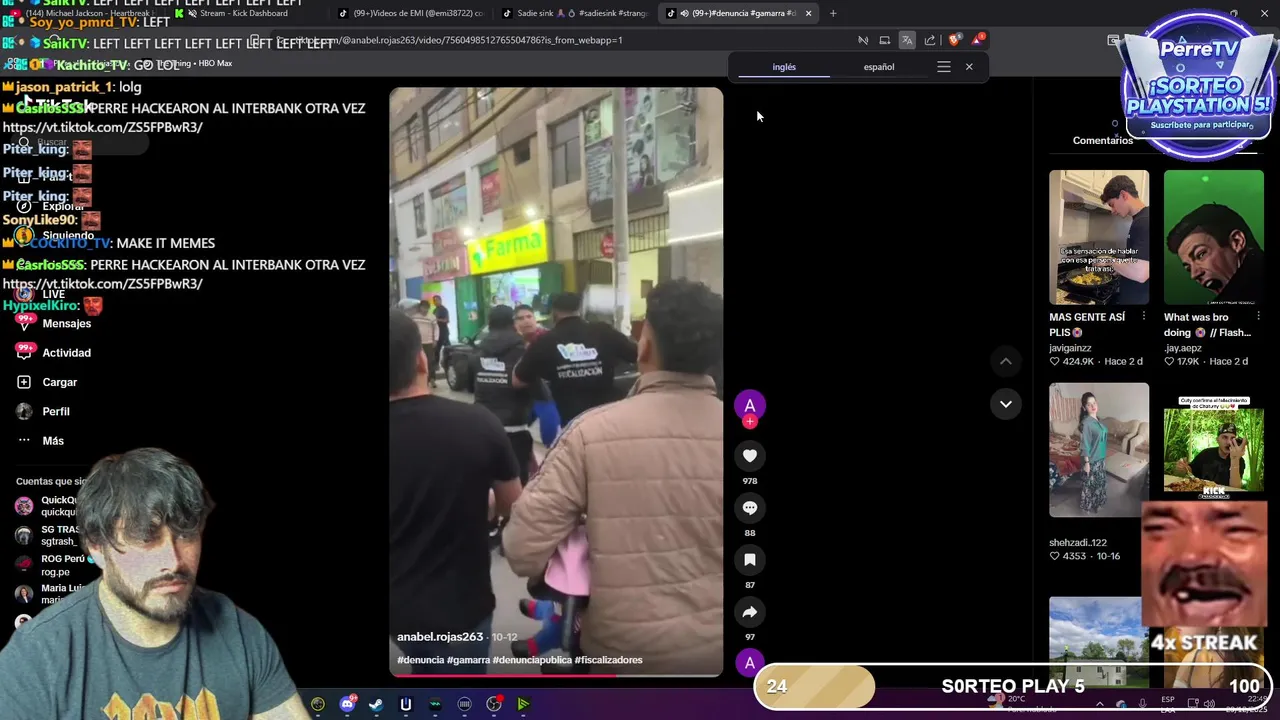Click the #fiscalizadores hashtag
Image resolution: width=1280 pixels, height=720 pixels.
(608, 660)
